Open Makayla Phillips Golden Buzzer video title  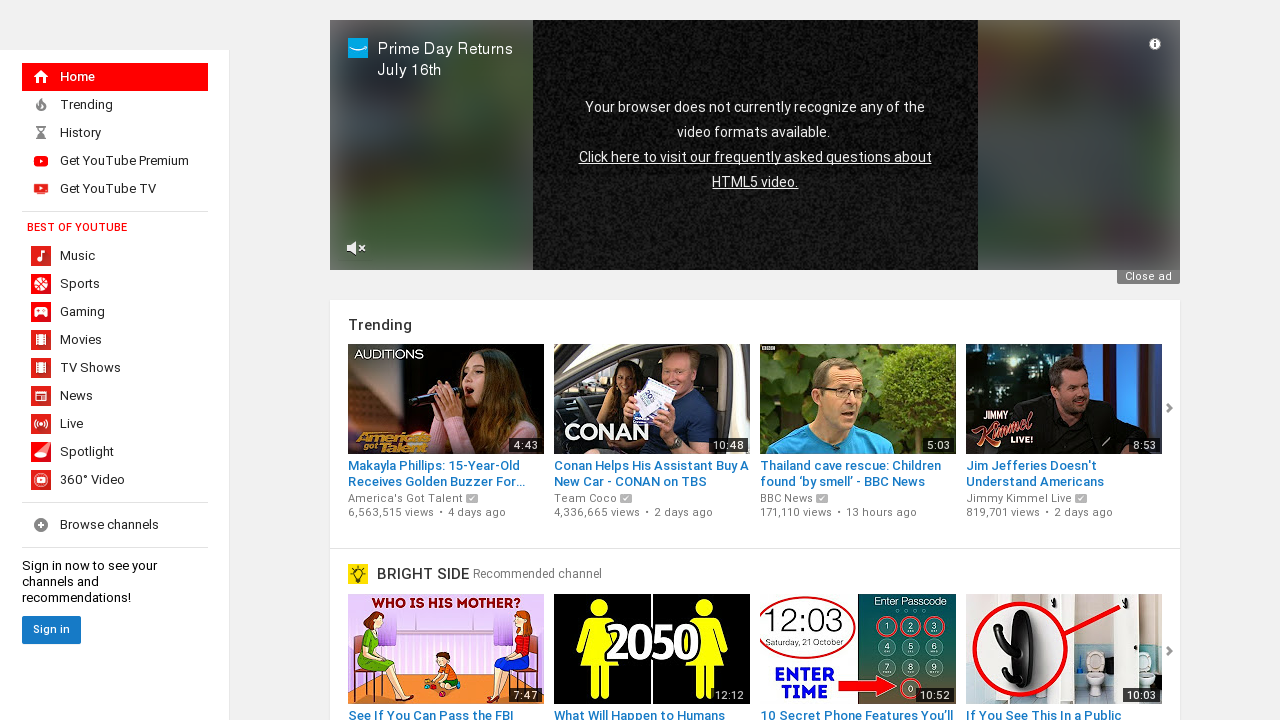(436, 473)
